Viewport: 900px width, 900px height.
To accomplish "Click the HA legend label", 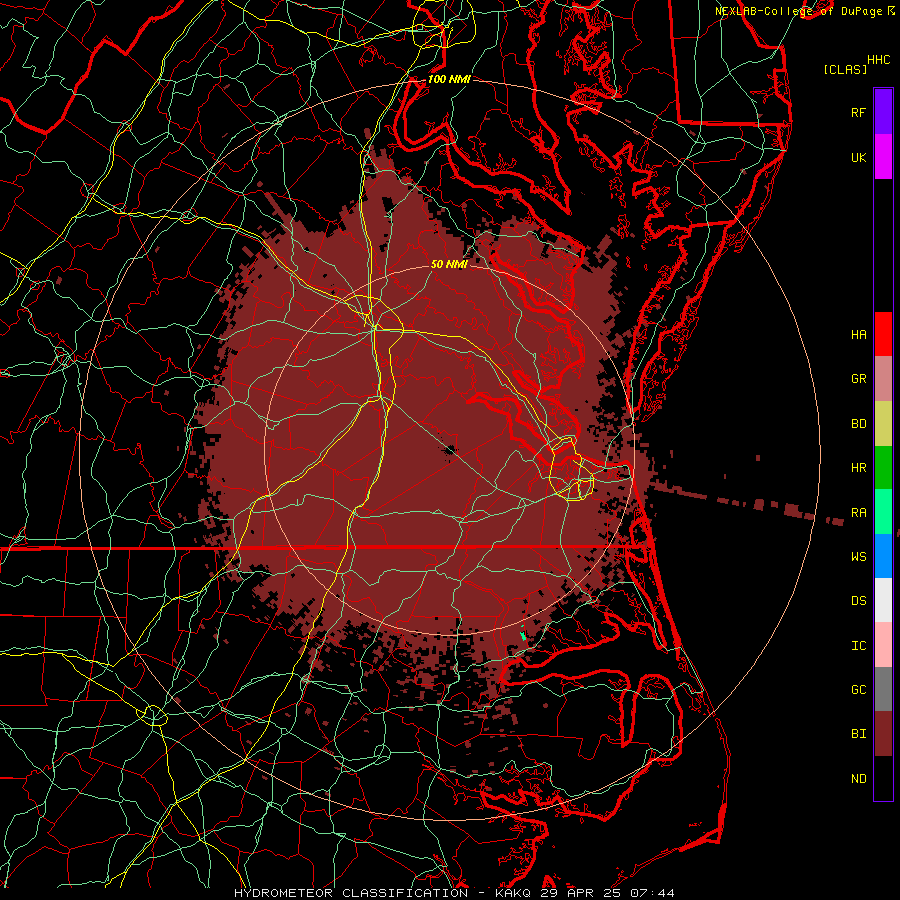I will [858, 335].
